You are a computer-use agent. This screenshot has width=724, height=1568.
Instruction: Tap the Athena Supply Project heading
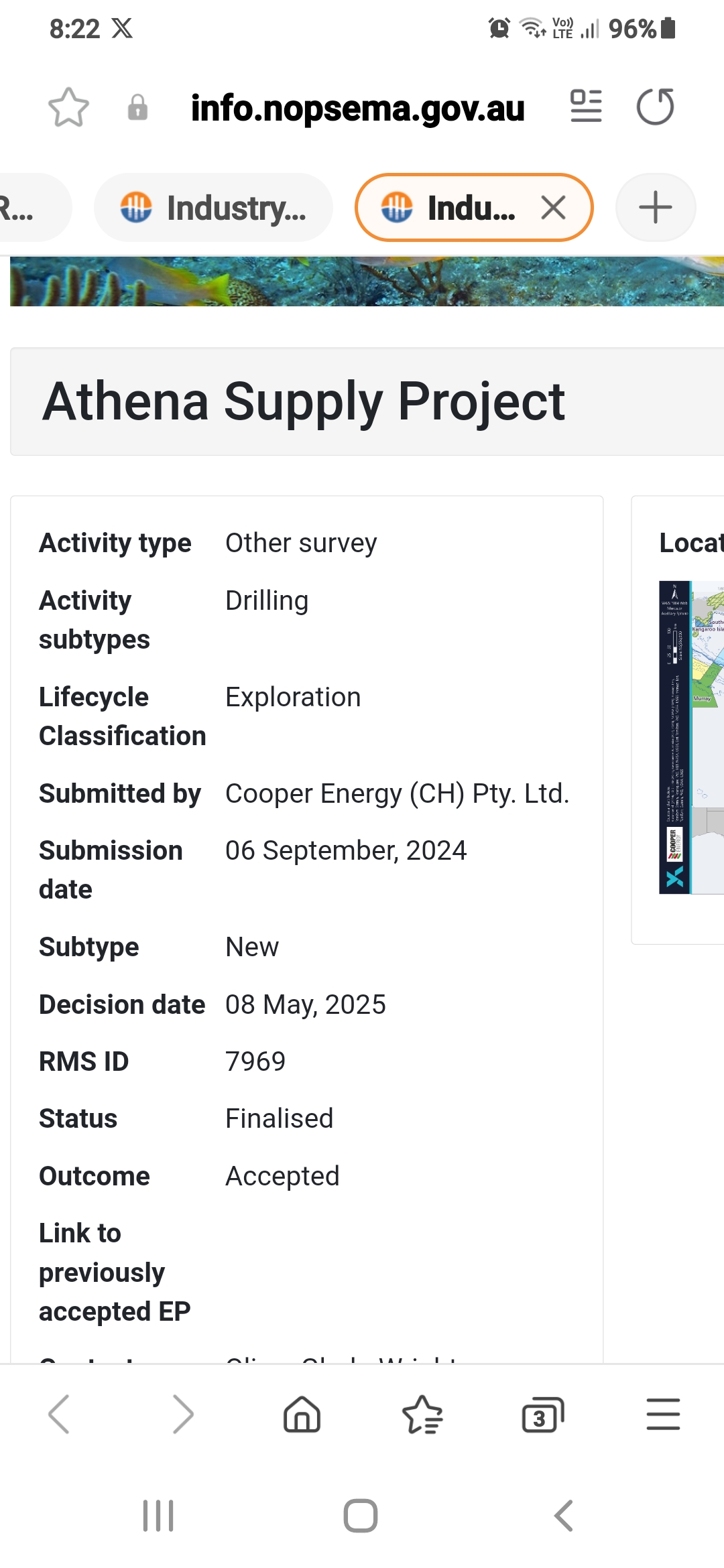(304, 401)
